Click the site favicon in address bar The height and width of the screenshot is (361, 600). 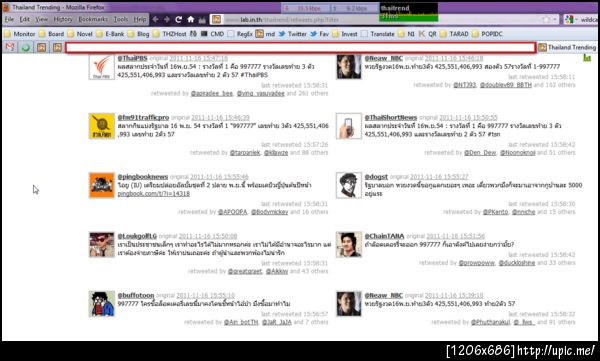pyautogui.click(x=216, y=19)
